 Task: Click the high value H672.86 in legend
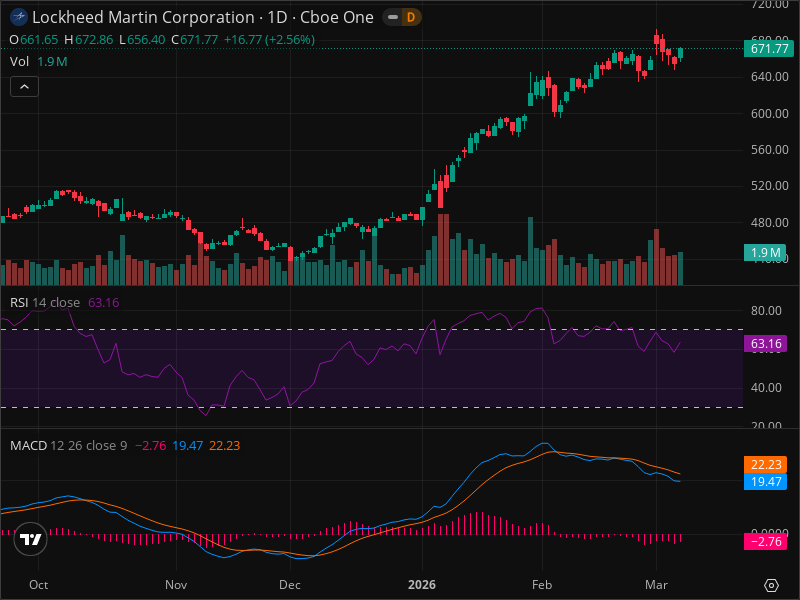tap(88, 40)
